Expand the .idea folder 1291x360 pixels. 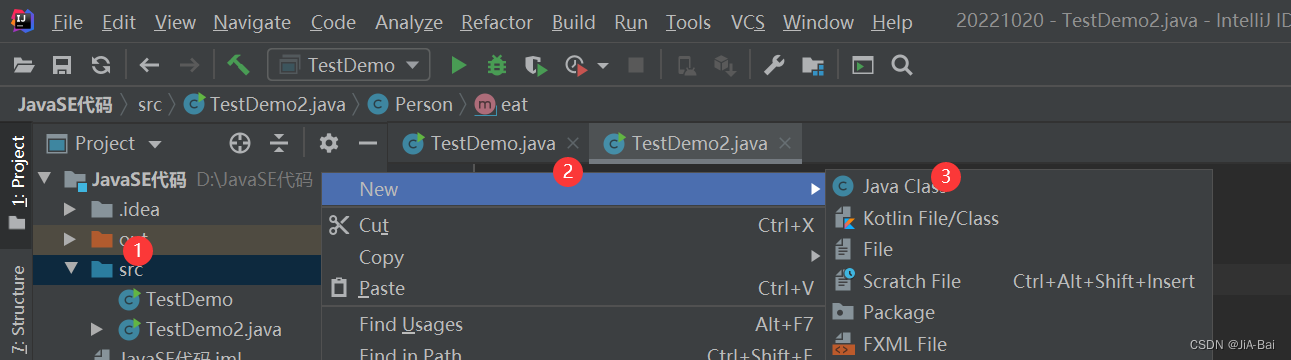point(70,210)
